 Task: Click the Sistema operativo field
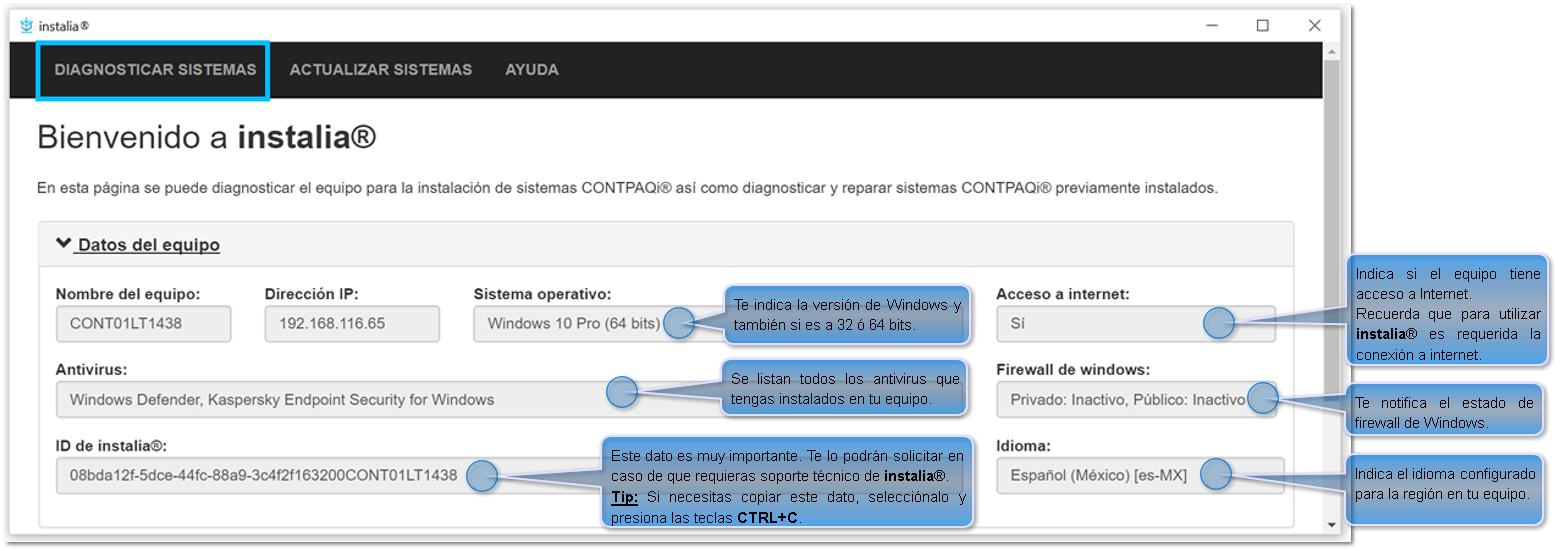click(585, 324)
